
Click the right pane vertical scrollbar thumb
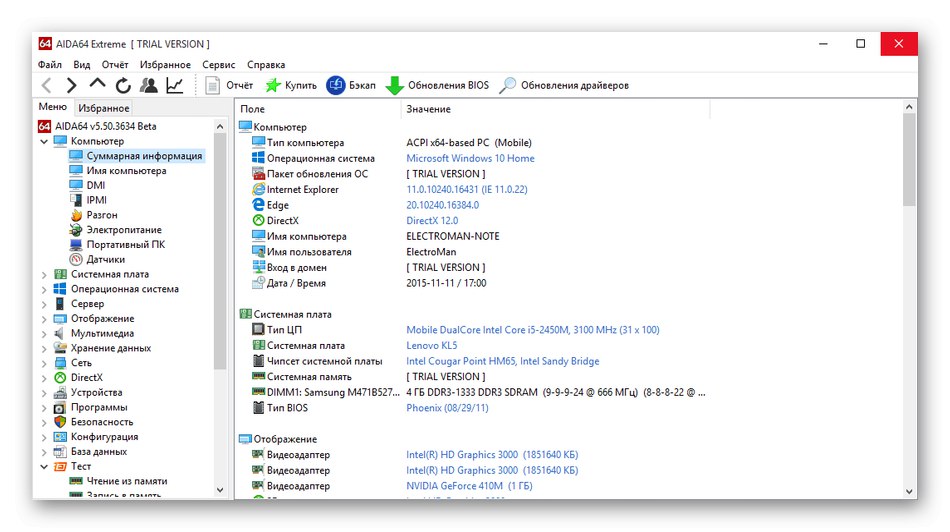(909, 160)
